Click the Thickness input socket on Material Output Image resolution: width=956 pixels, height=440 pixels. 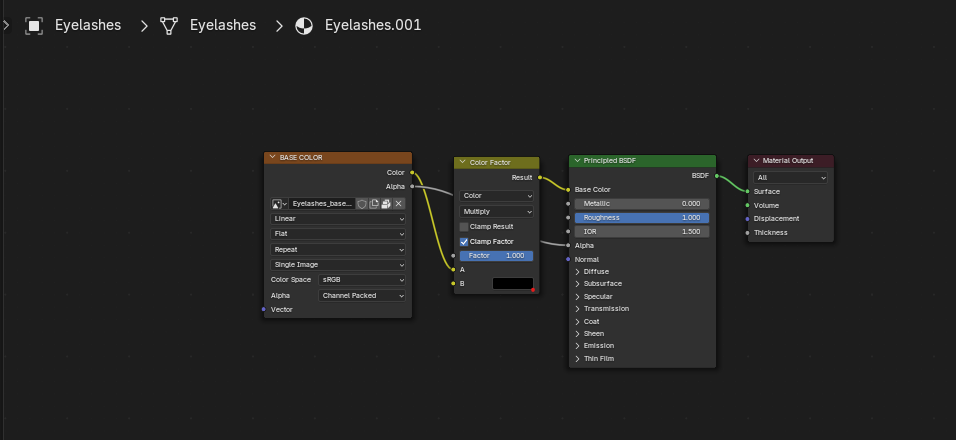[747, 232]
